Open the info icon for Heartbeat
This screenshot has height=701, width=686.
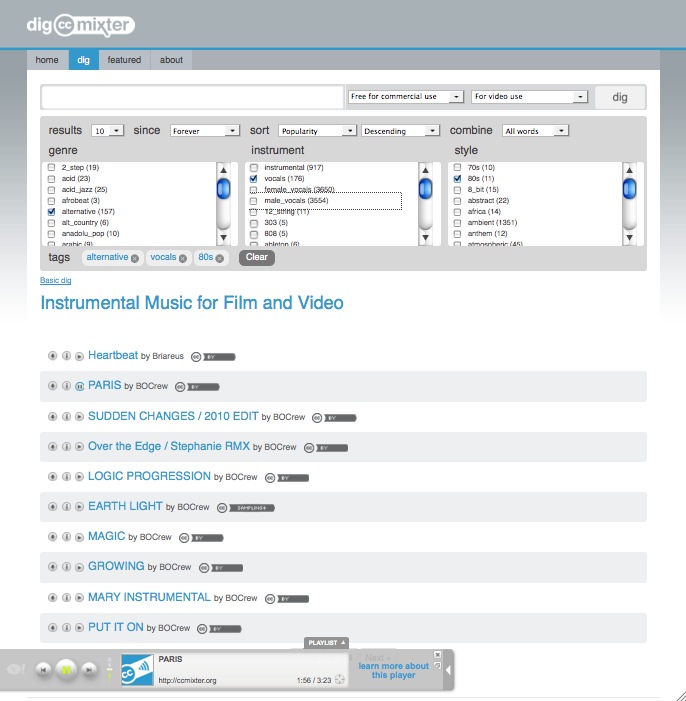pyautogui.click(x=66, y=356)
